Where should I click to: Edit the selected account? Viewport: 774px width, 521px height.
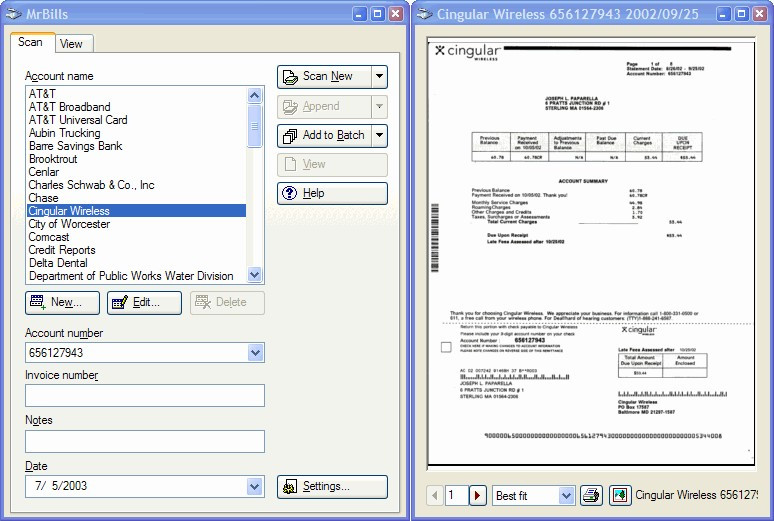tap(144, 302)
